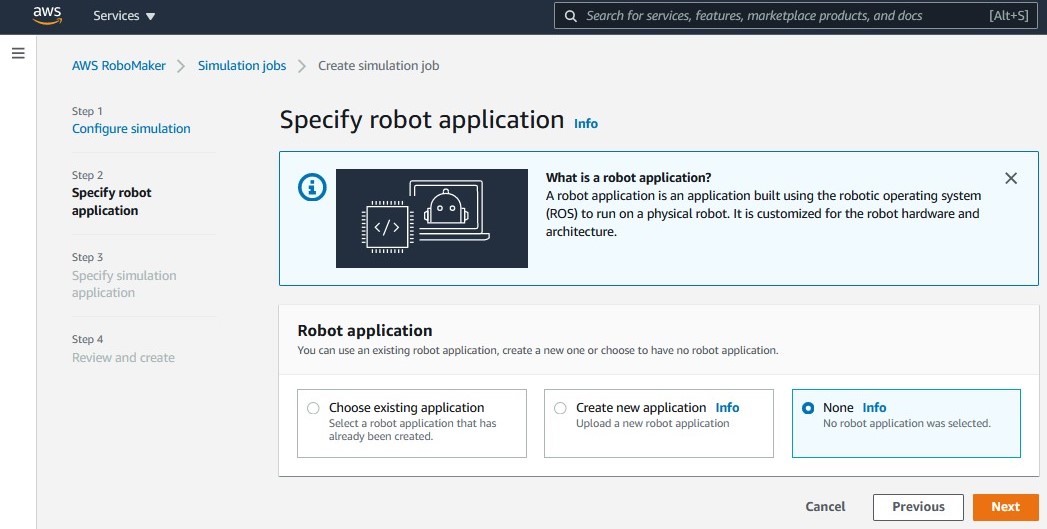
Task: Click the Previous button
Action: pos(918,508)
